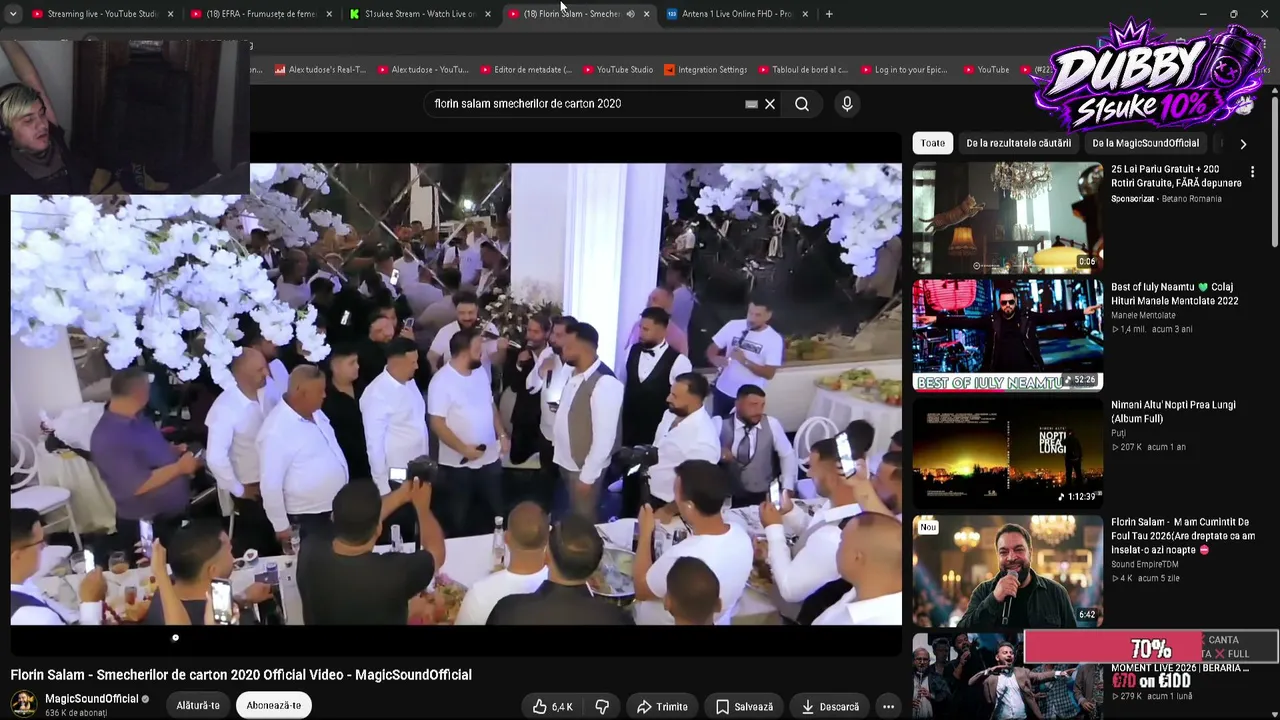
Task: Click the search magnifier button
Action: [x=802, y=104]
